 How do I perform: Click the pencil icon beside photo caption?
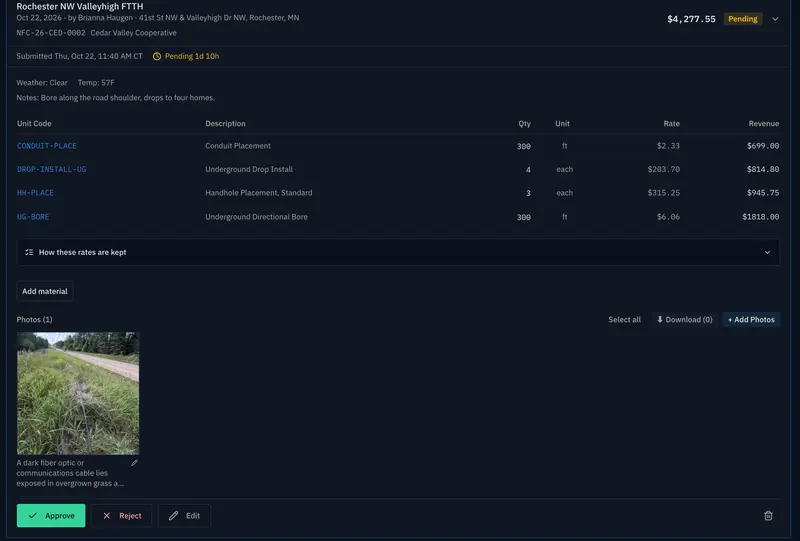[134, 463]
